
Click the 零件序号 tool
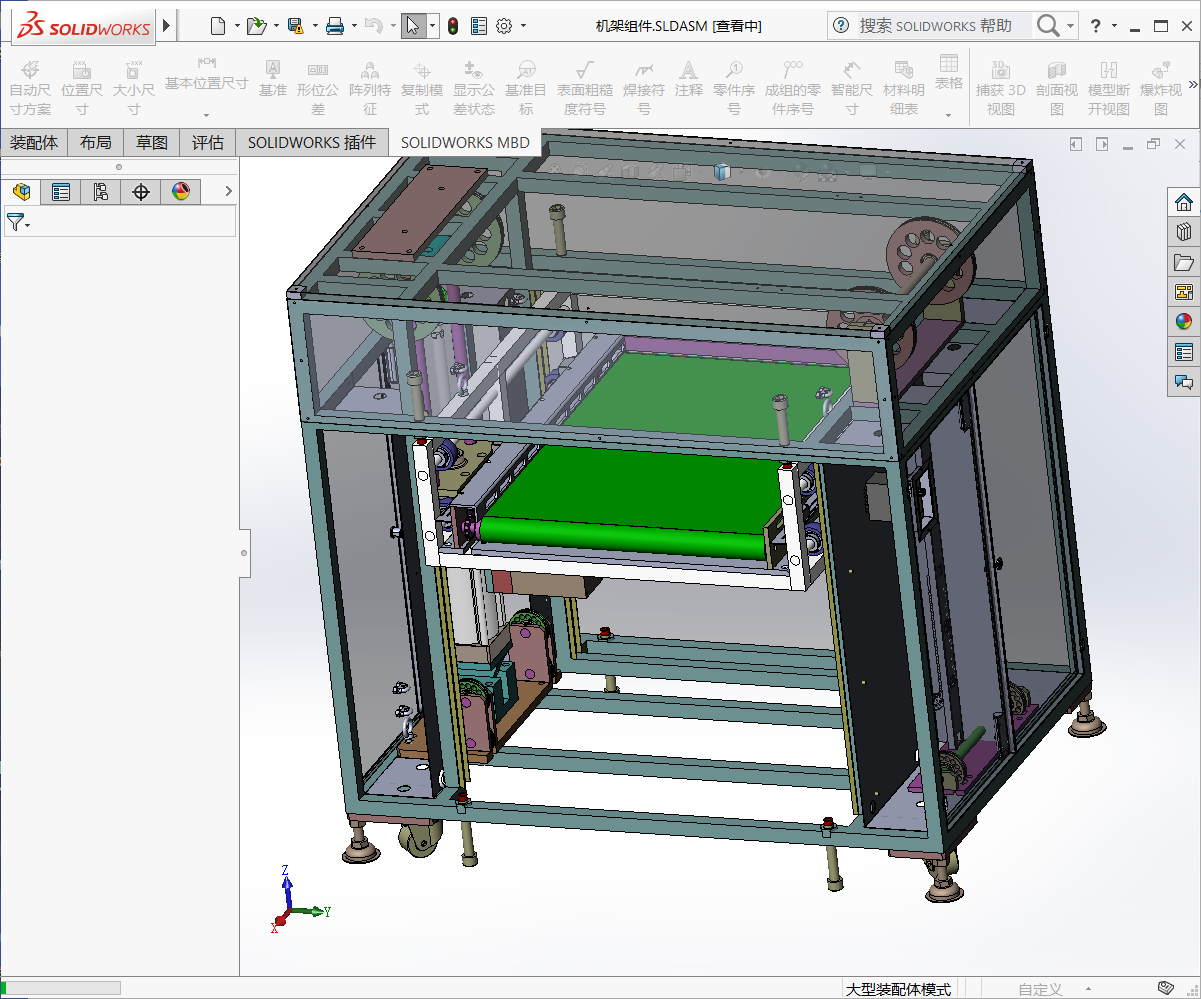coord(734,88)
